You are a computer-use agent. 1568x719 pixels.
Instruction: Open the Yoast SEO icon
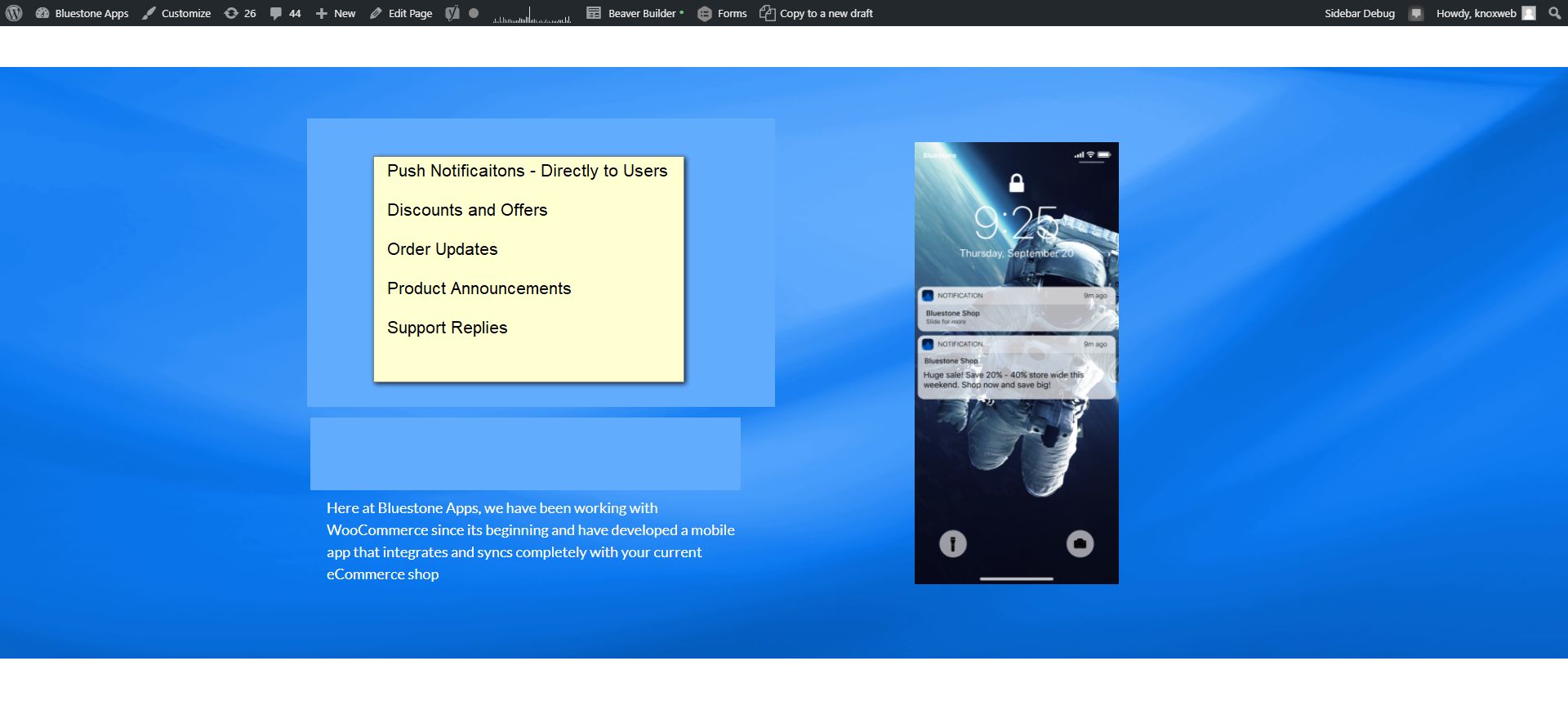pos(452,13)
